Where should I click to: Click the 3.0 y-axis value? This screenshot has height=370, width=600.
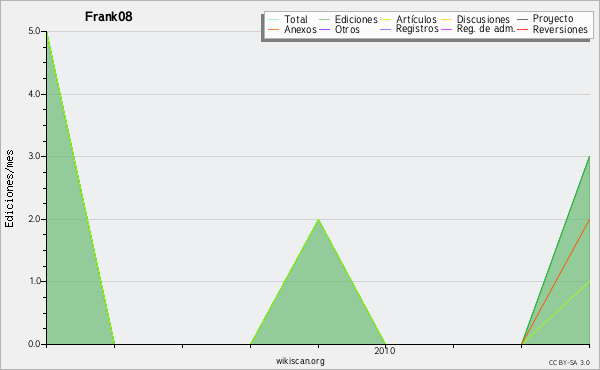pos(34,156)
